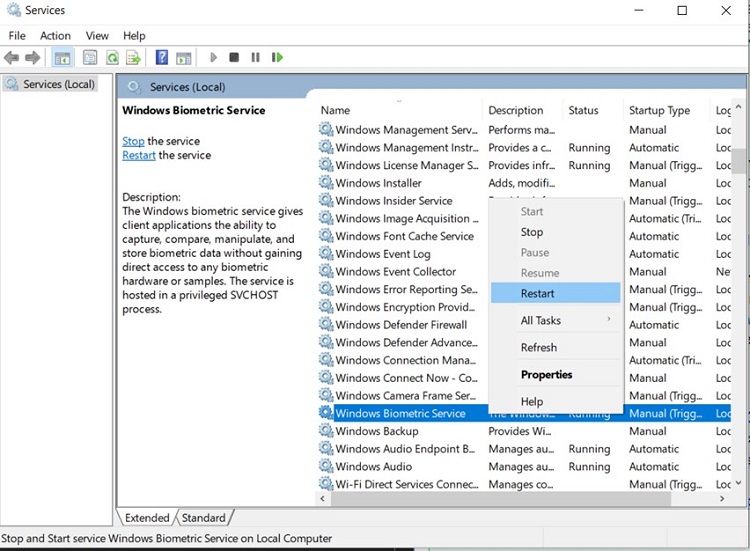Click the Stop the service link

[133, 142]
